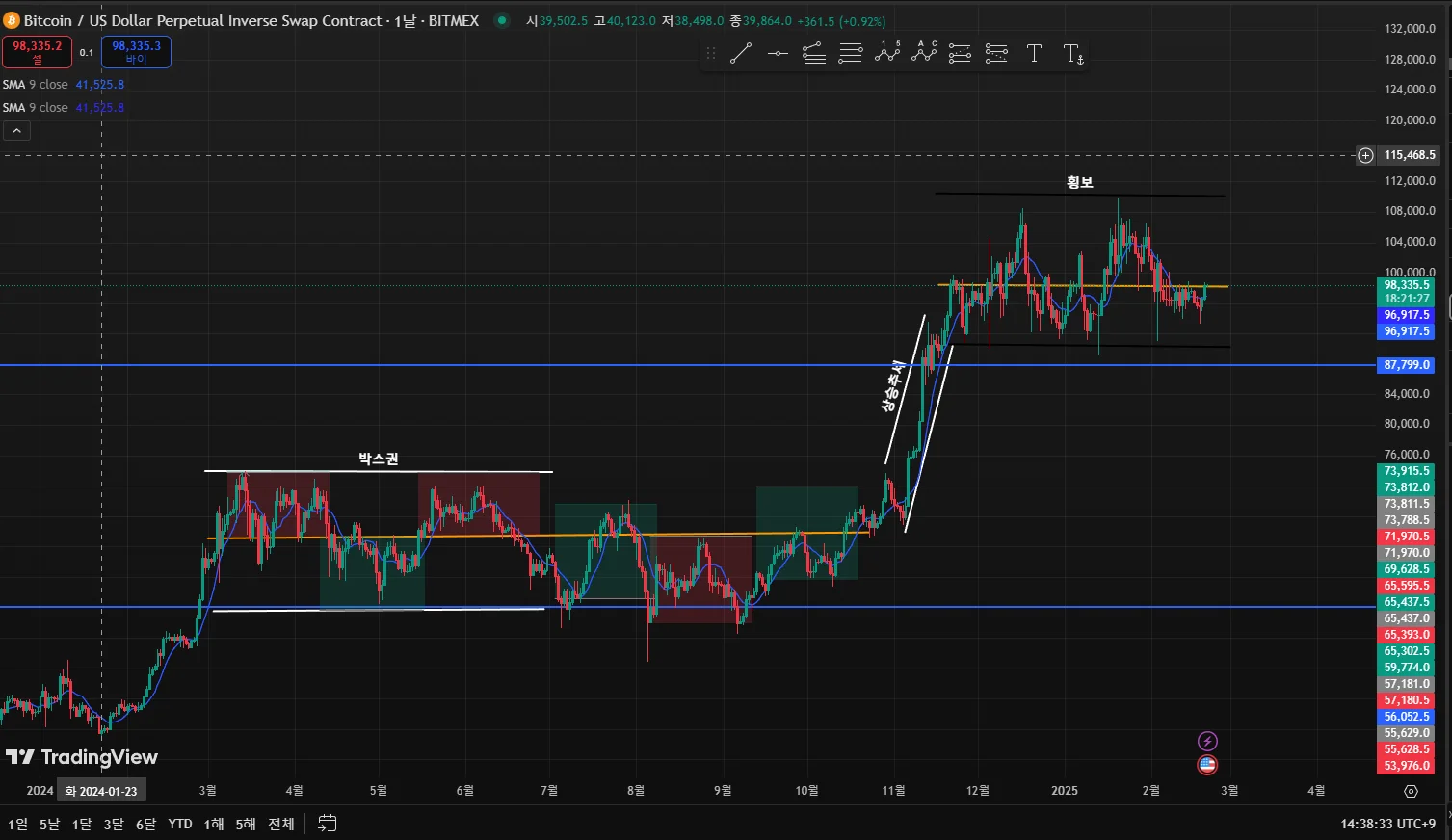Select the trend line drawing tool
Screen dimensions: 1452x840
click(x=740, y=54)
